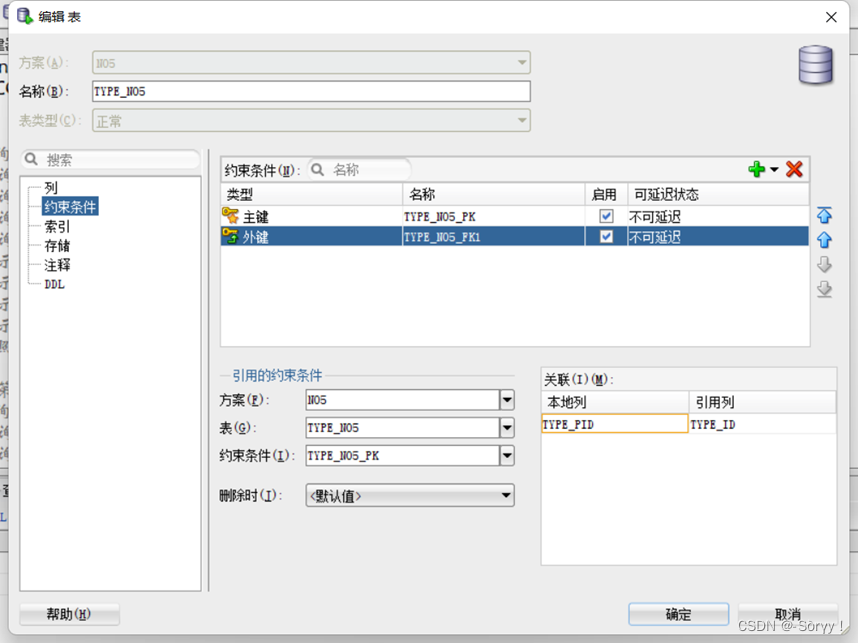Select 注释 in the left tree

coord(57,265)
